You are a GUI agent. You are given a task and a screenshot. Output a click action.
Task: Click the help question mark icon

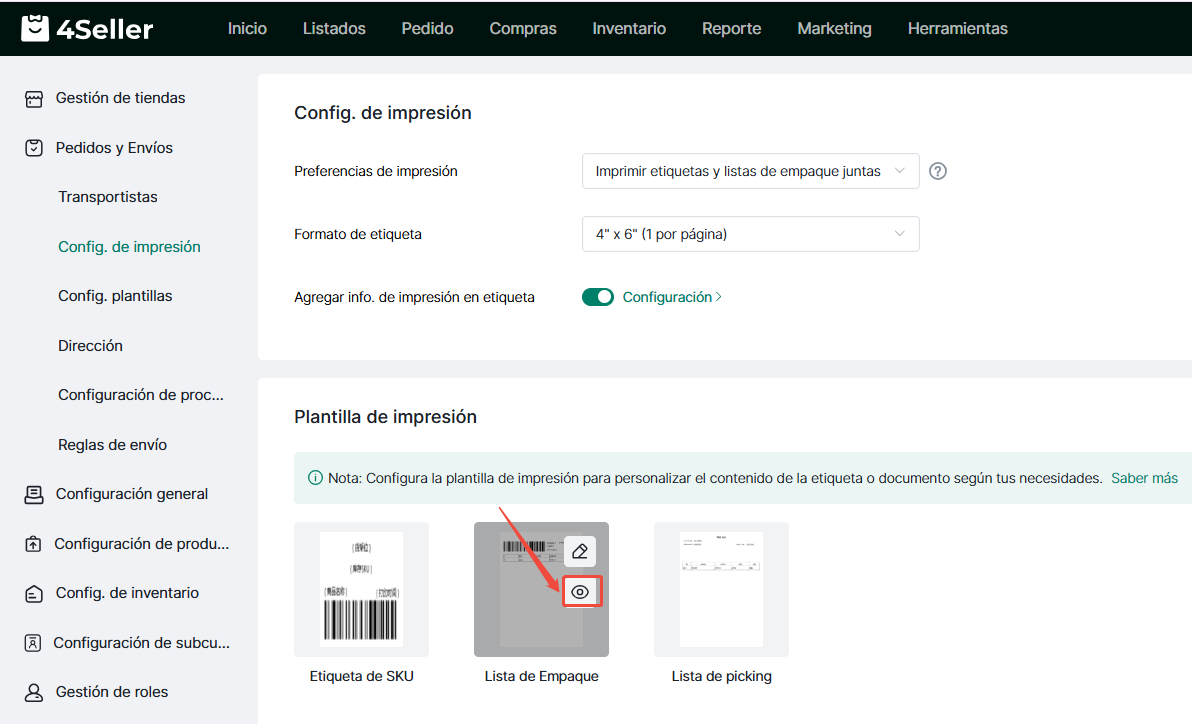(x=937, y=171)
